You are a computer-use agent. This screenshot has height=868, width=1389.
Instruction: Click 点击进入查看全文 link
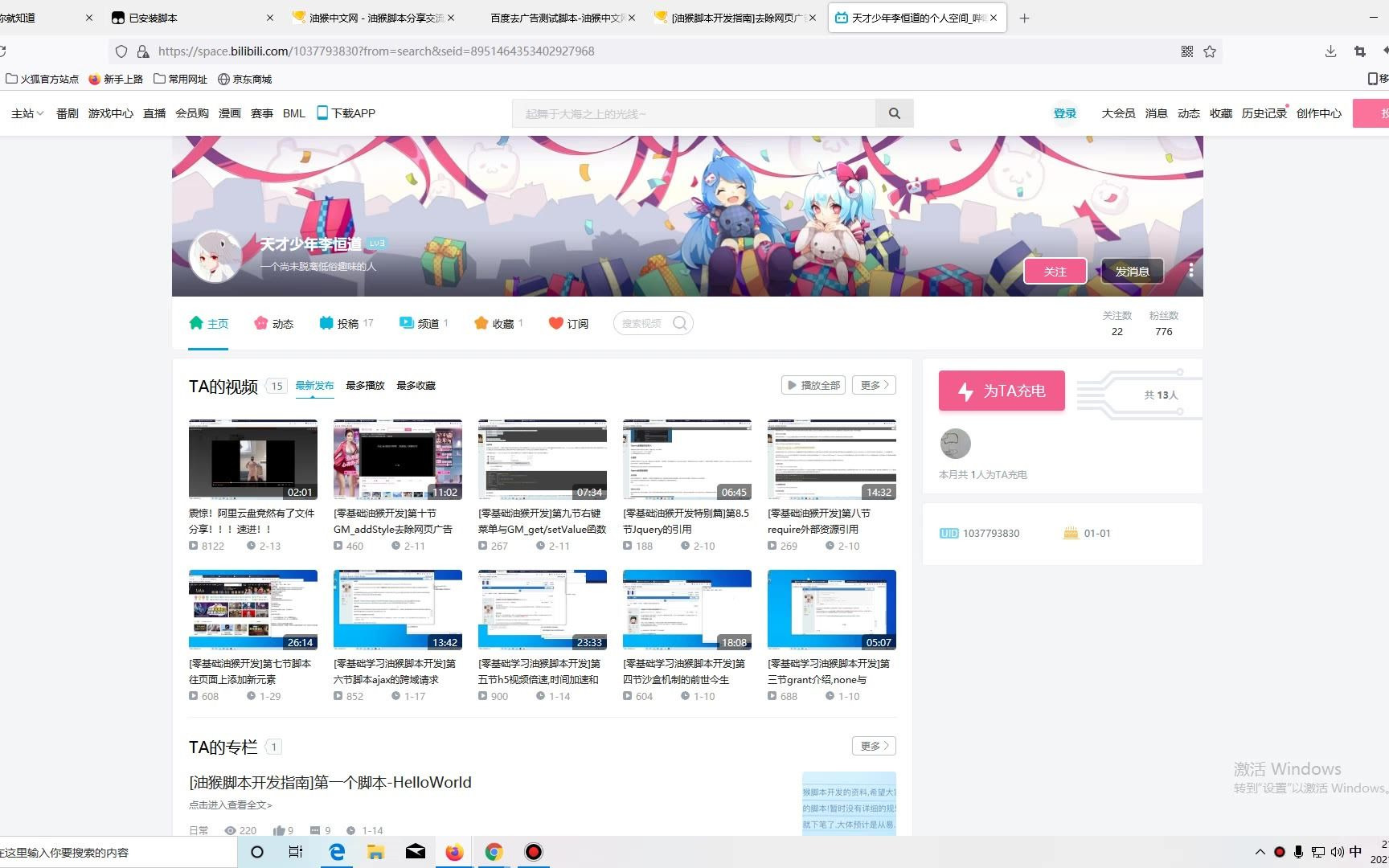click(231, 805)
